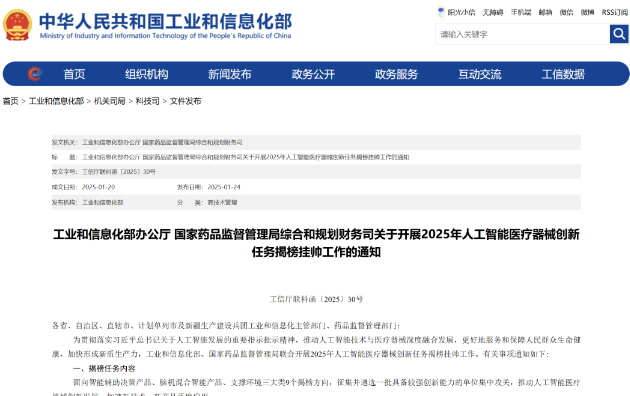
Task: Open the 科技司 breadcrumb link
Action: pyautogui.click(x=147, y=101)
